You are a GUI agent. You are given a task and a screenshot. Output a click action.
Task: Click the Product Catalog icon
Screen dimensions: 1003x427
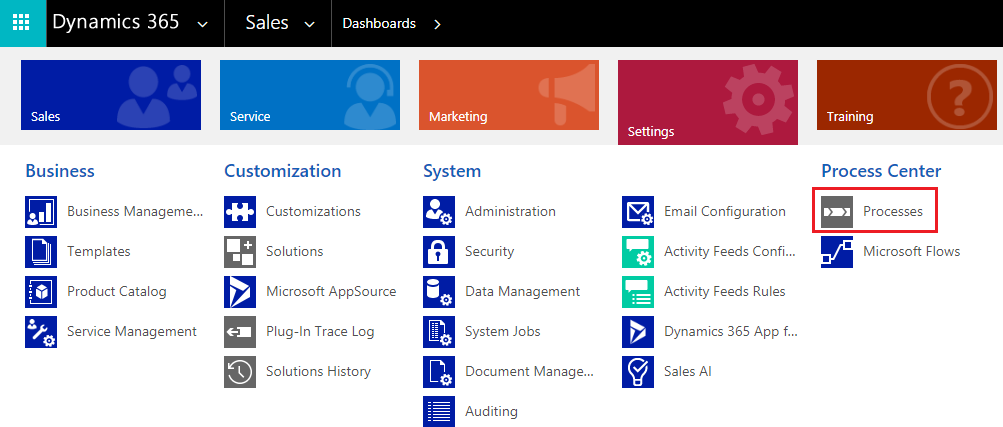[41, 292]
